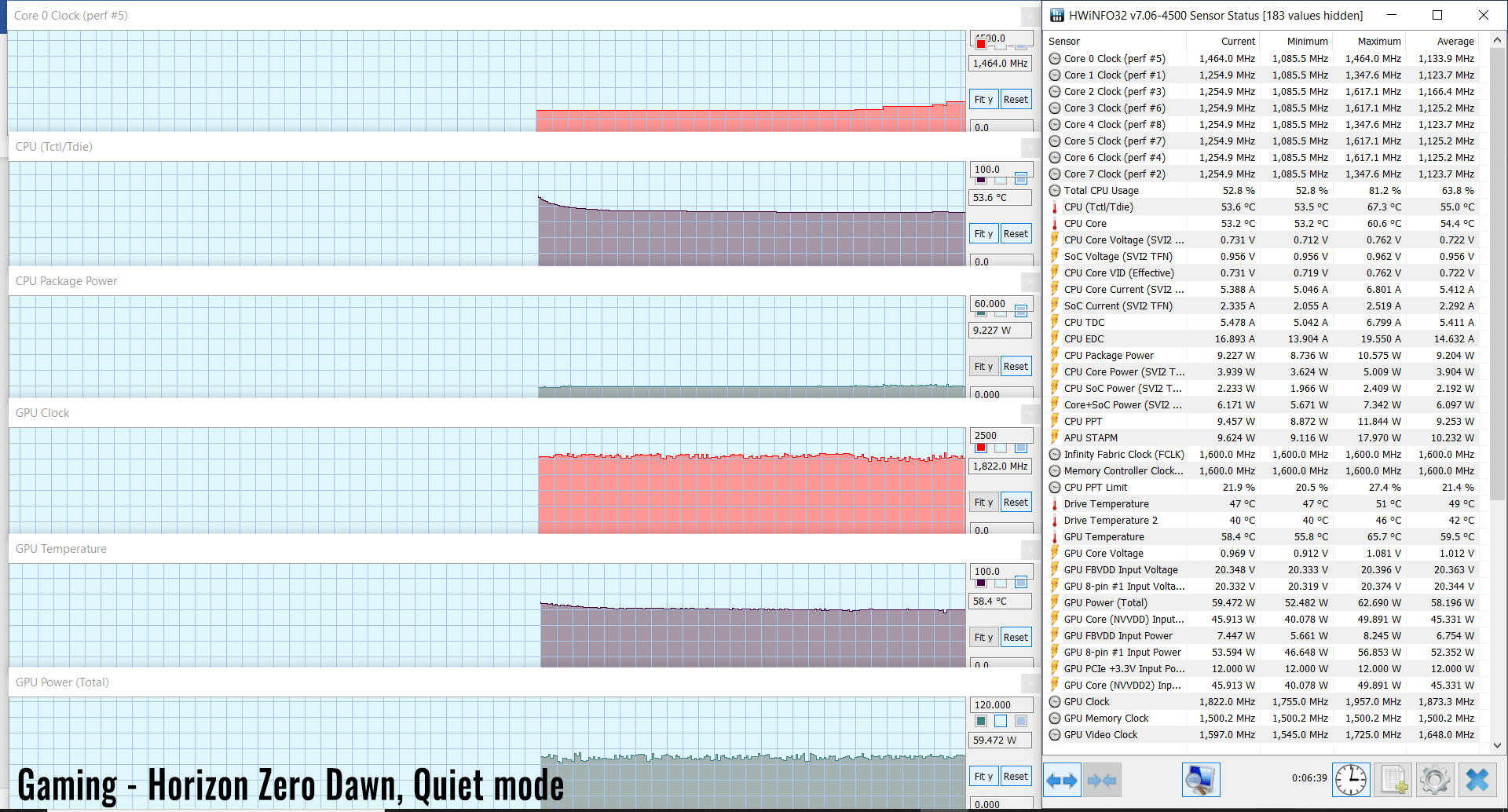Image resolution: width=1508 pixels, height=812 pixels.
Task: Close the GPU Temperature graph pane
Action: click(x=1030, y=550)
